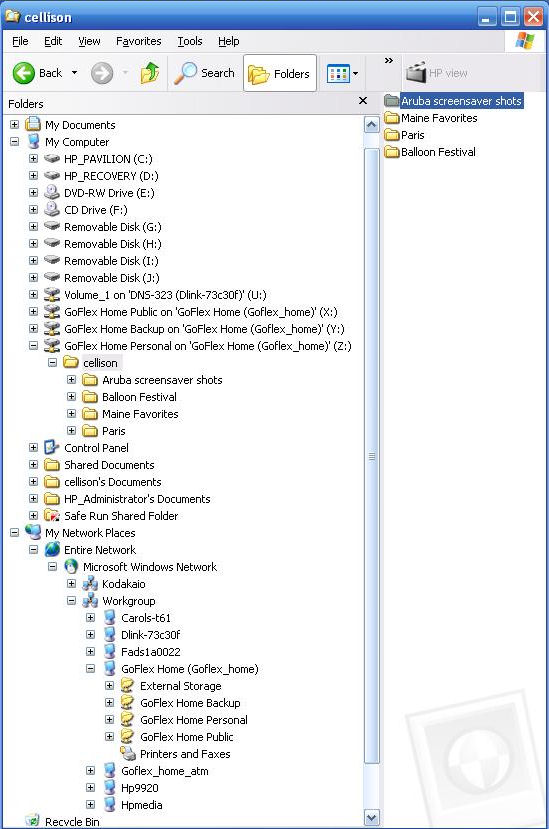Select the Control Panel icon

[x=52, y=447]
